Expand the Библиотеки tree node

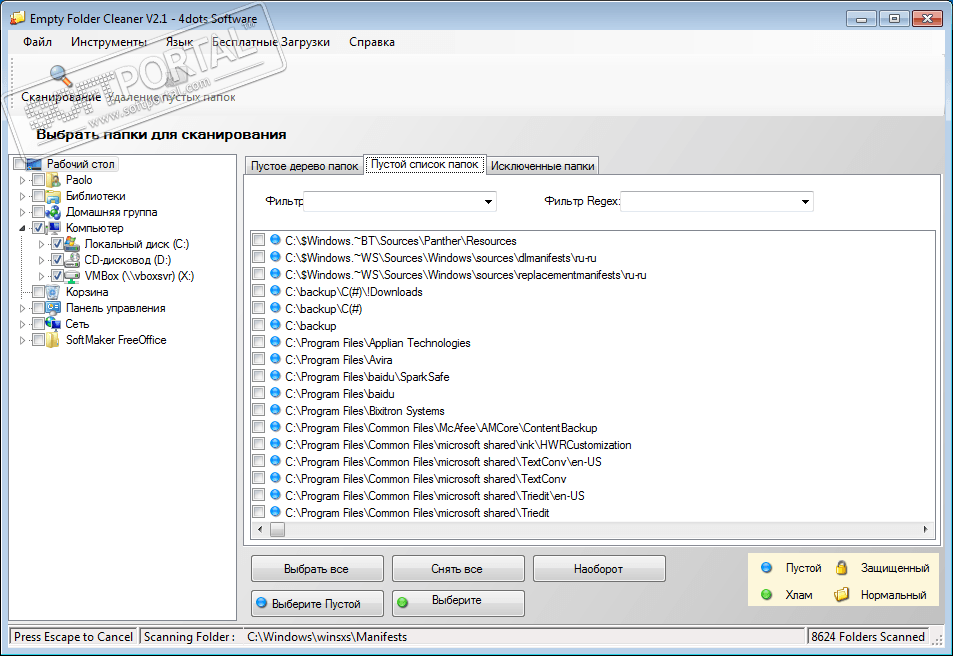point(22,196)
